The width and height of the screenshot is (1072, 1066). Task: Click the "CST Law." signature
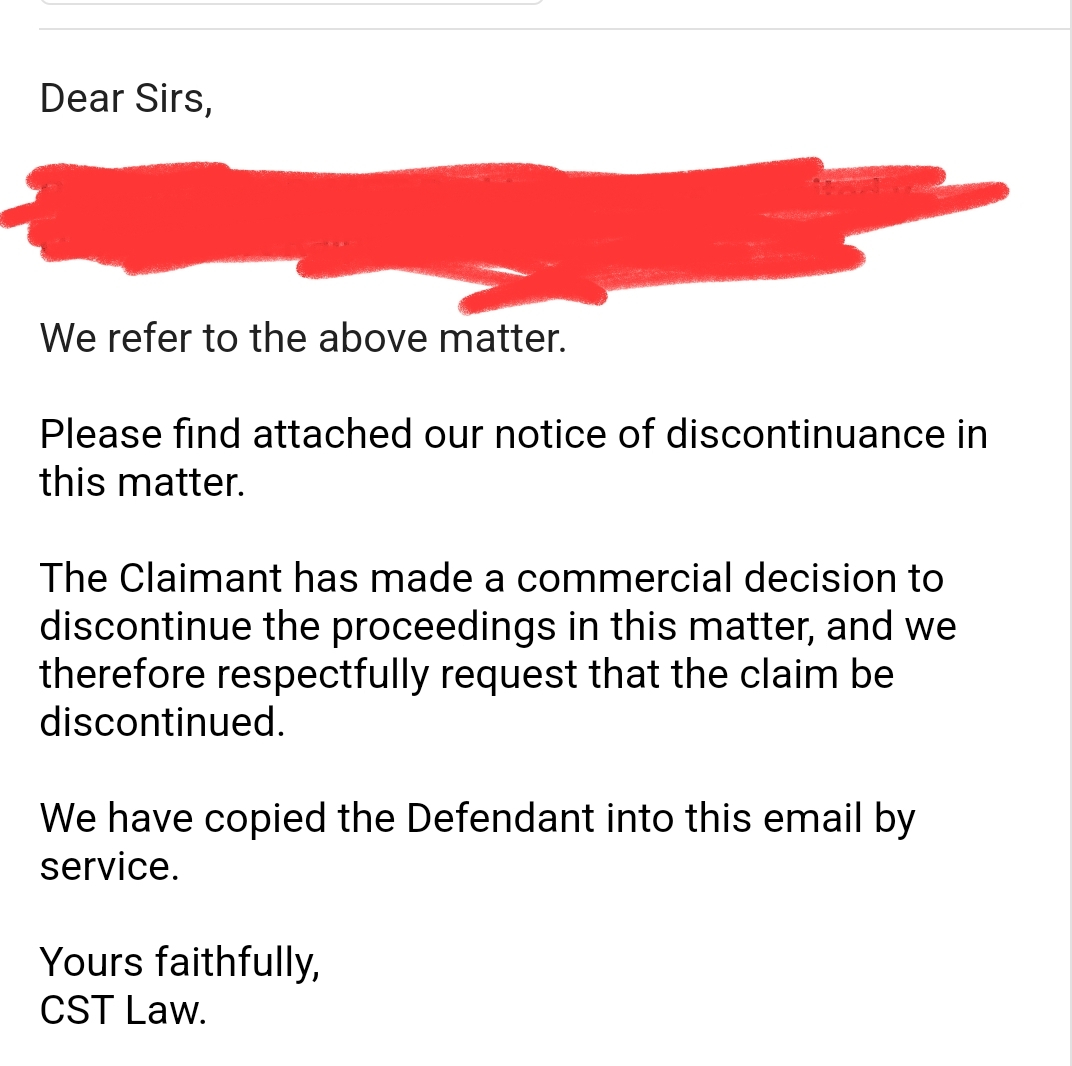(123, 1009)
